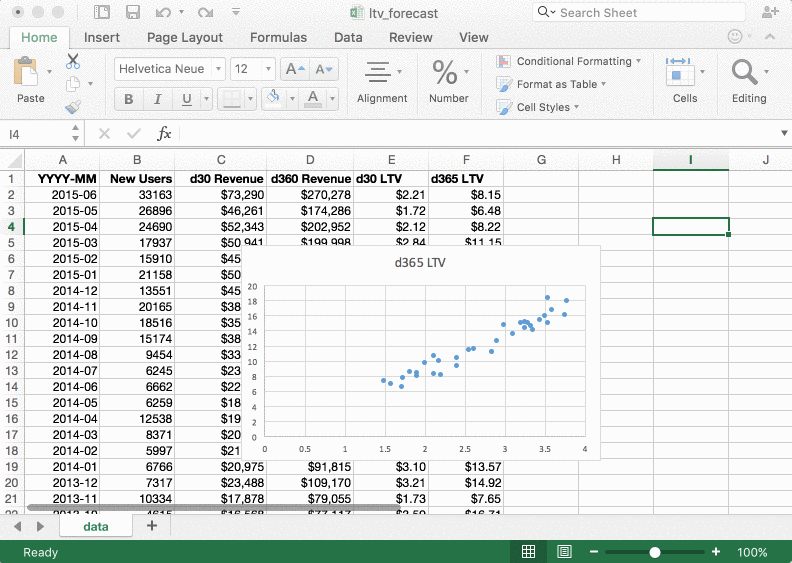This screenshot has height=563, width=792.
Task: Click the select-all corner triangle
Action: (x=15, y=161)
